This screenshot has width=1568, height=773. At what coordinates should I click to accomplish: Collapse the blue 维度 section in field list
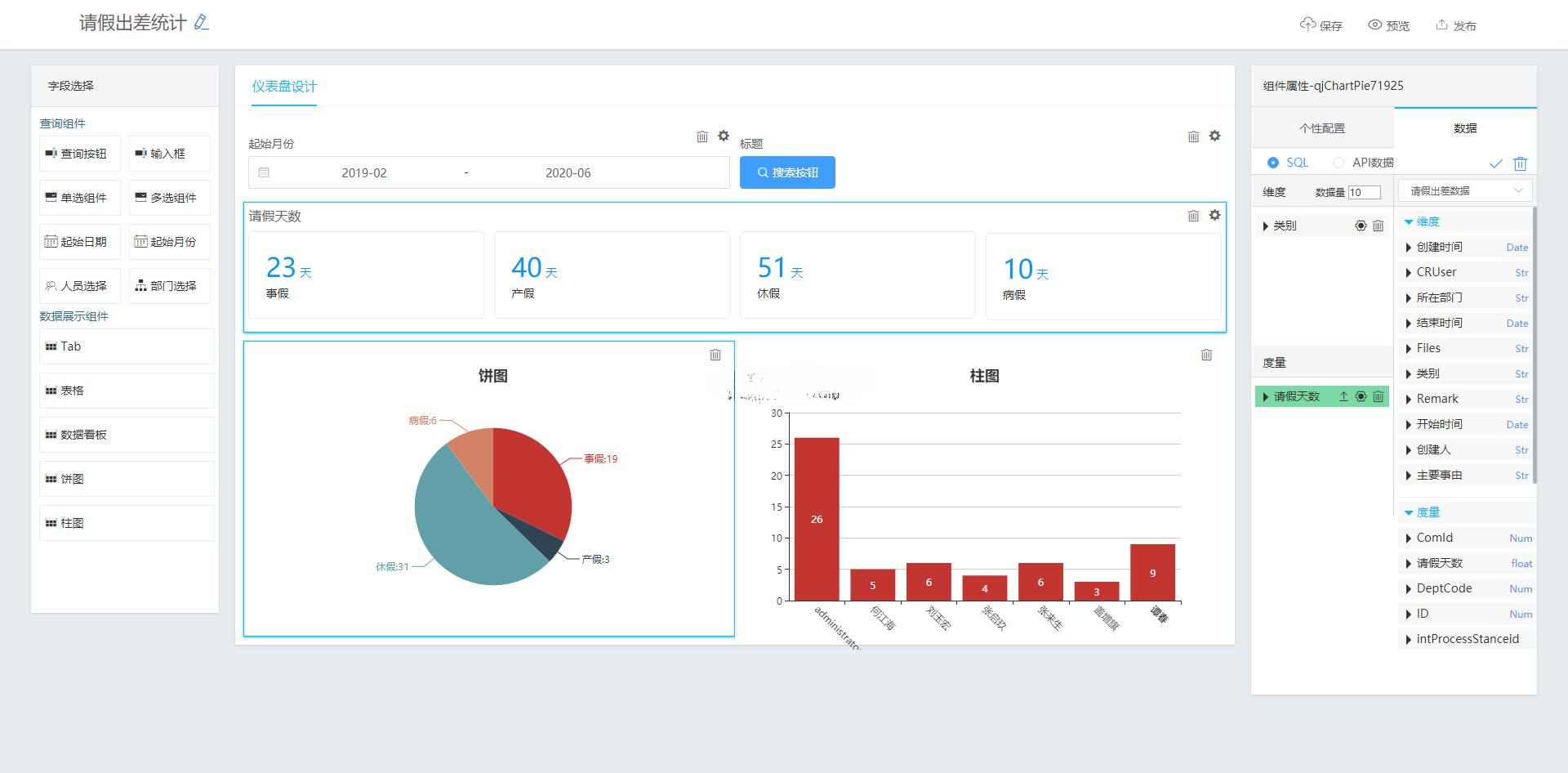tap(1409, 221)
